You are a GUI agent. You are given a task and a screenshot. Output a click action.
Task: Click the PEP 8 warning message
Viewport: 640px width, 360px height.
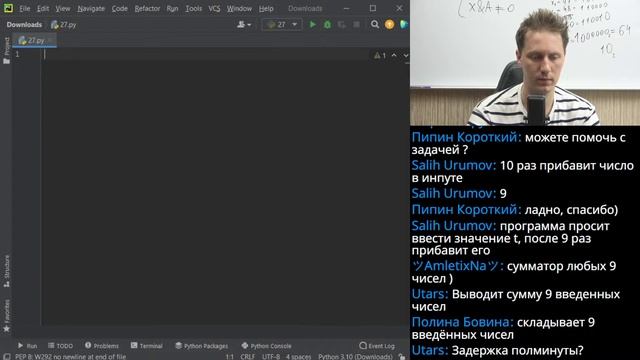pyautogui.click(x=70, y=357)
